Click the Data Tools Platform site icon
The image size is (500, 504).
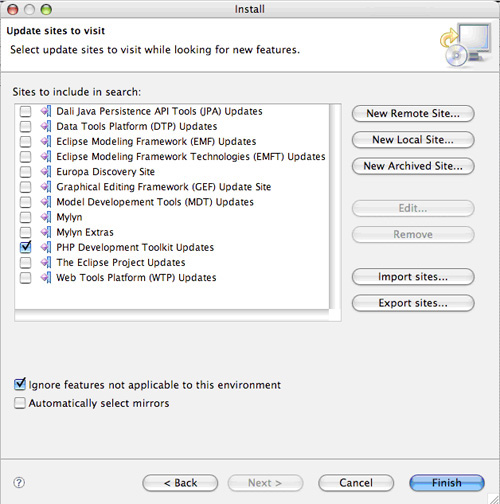tap(46, 126)
